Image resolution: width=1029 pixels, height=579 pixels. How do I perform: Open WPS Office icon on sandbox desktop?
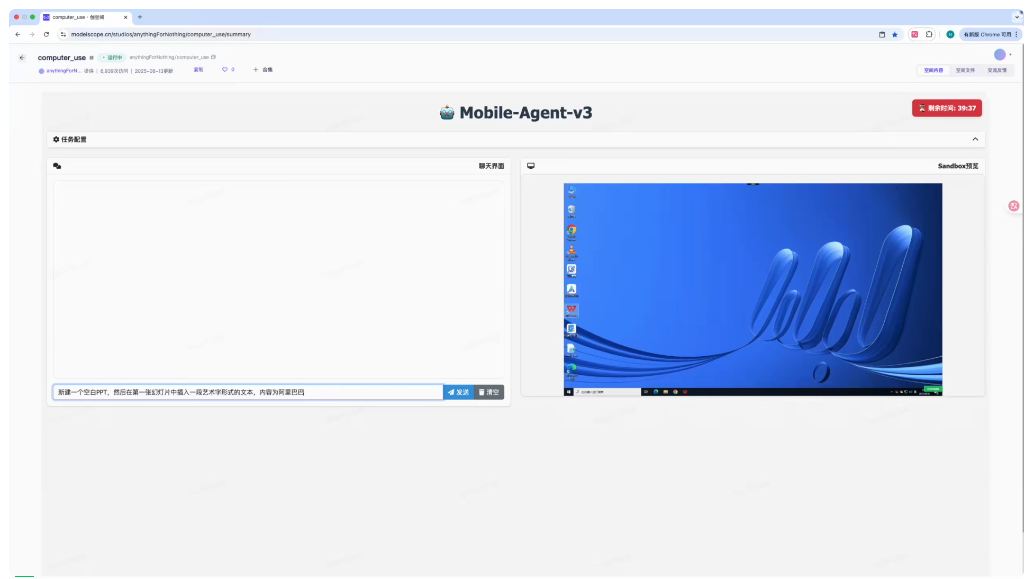click(572, 309)
